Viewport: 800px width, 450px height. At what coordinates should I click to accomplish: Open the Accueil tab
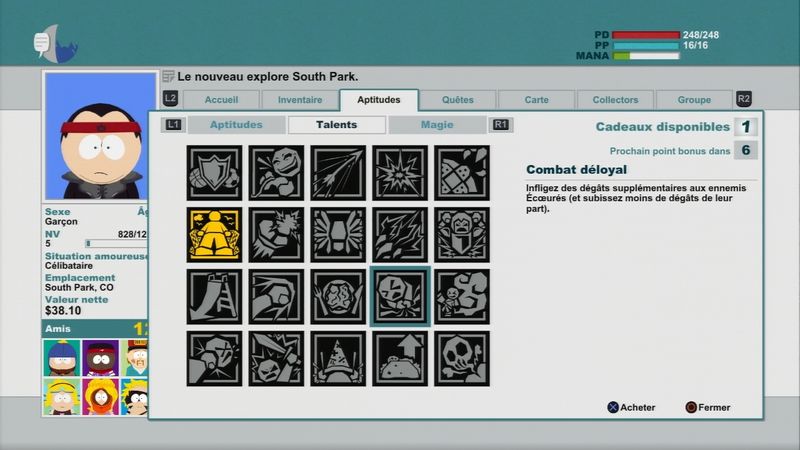click(221, 100)
